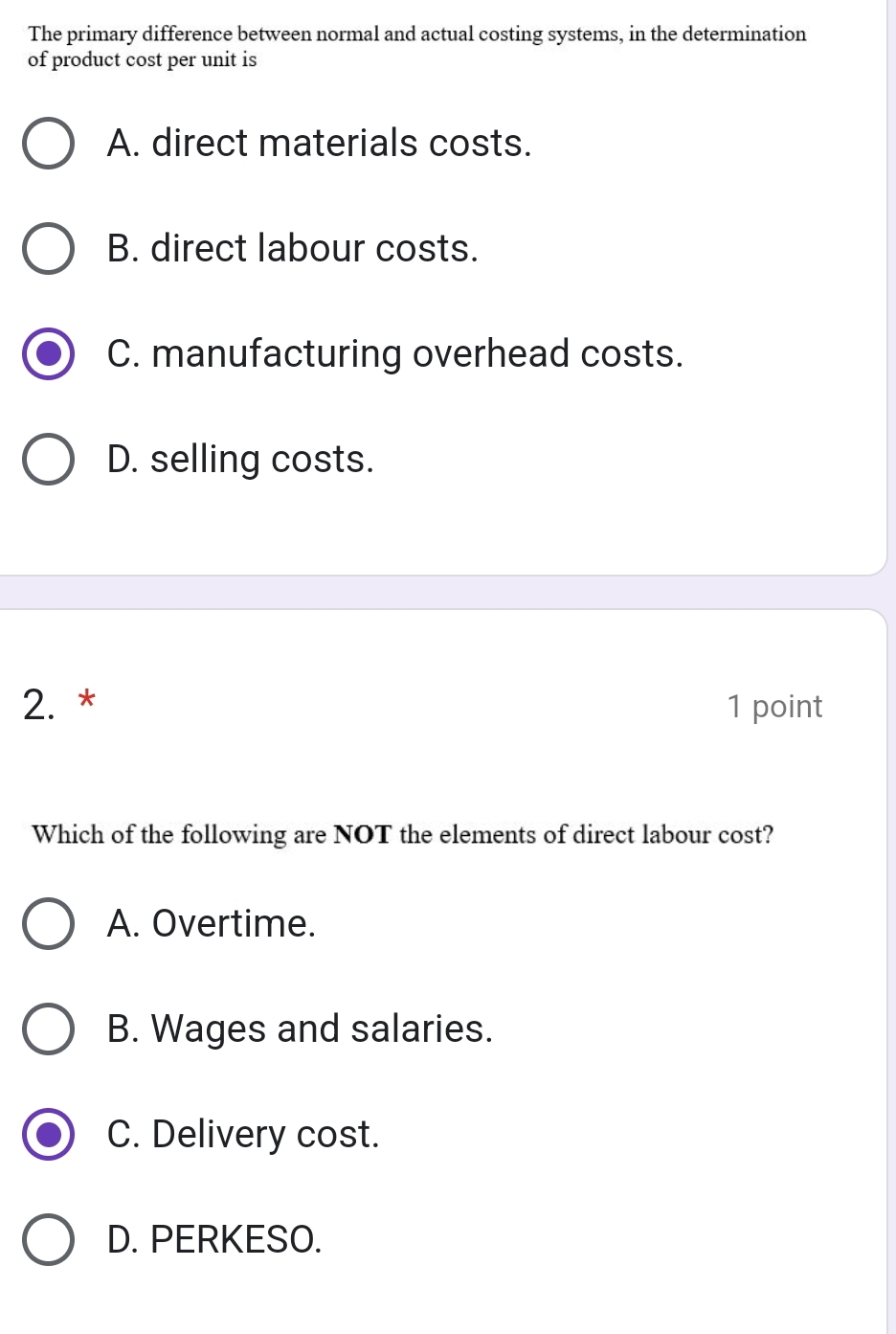Select the radio button for direct materials costs
This screenshot has height=1334, width=896.
click(48, 144)
